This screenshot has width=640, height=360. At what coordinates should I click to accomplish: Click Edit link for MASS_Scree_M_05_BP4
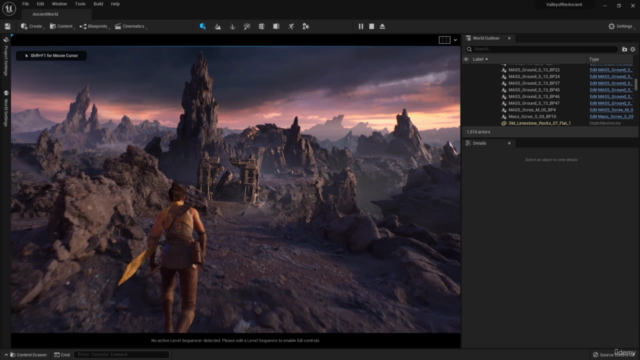[611, 110]
